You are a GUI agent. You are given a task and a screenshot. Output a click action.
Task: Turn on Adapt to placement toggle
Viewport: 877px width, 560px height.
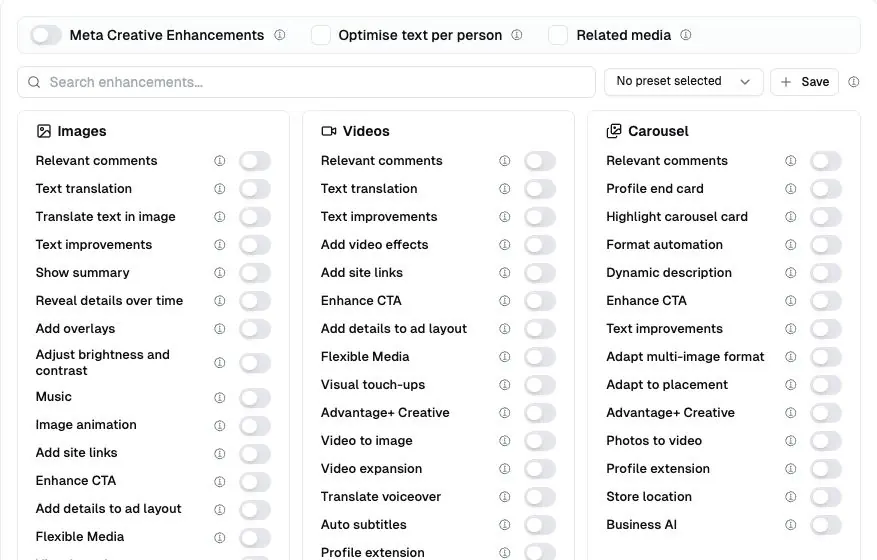pyautogui.click(x=826, y=385)
